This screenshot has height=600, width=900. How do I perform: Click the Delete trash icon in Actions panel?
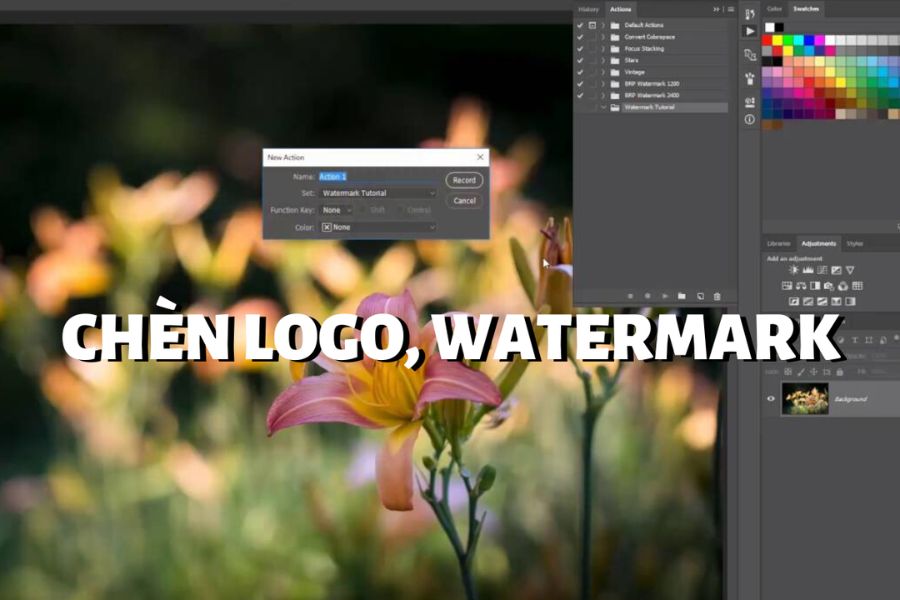click(717, 296)
